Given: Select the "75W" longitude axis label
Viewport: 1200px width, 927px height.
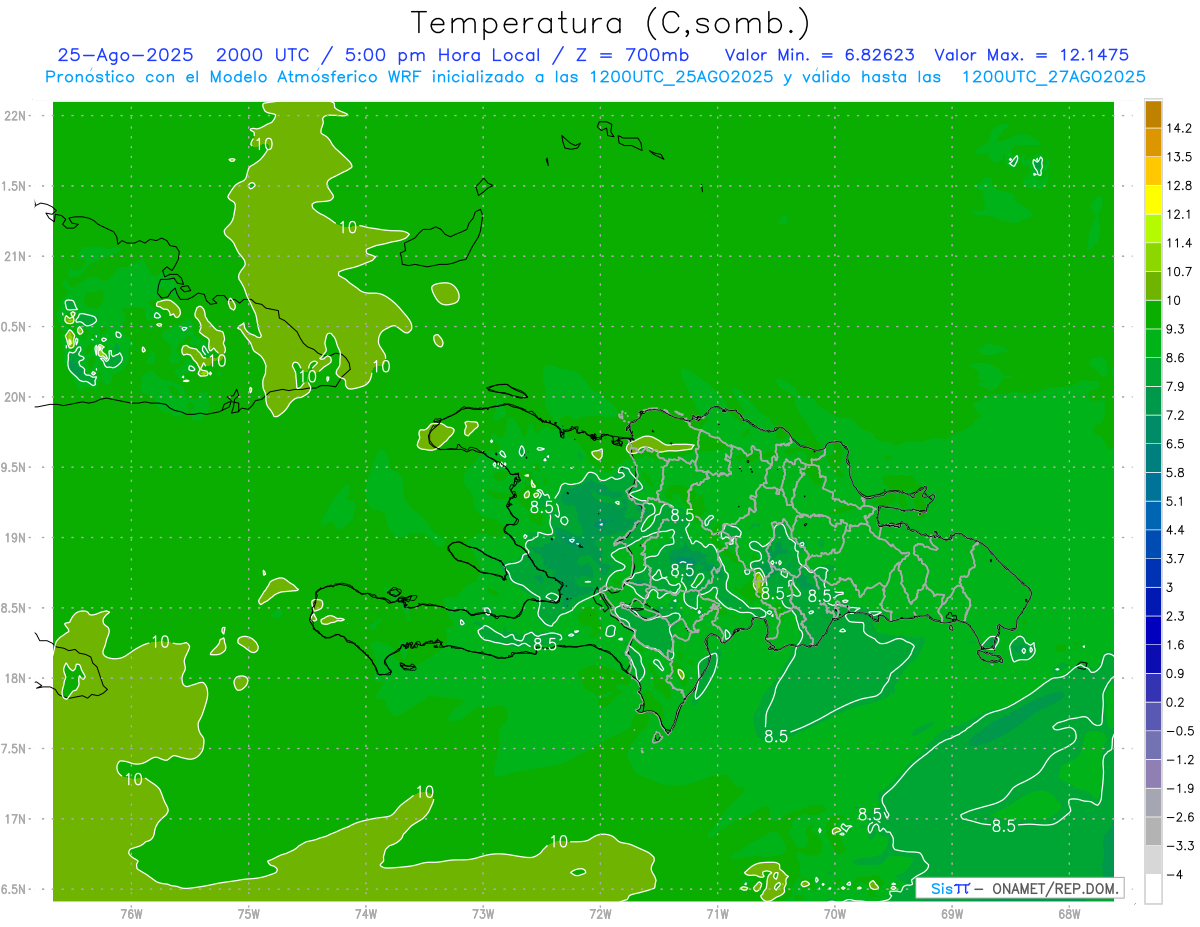Looking at the screenshot, I should (249, 913).
